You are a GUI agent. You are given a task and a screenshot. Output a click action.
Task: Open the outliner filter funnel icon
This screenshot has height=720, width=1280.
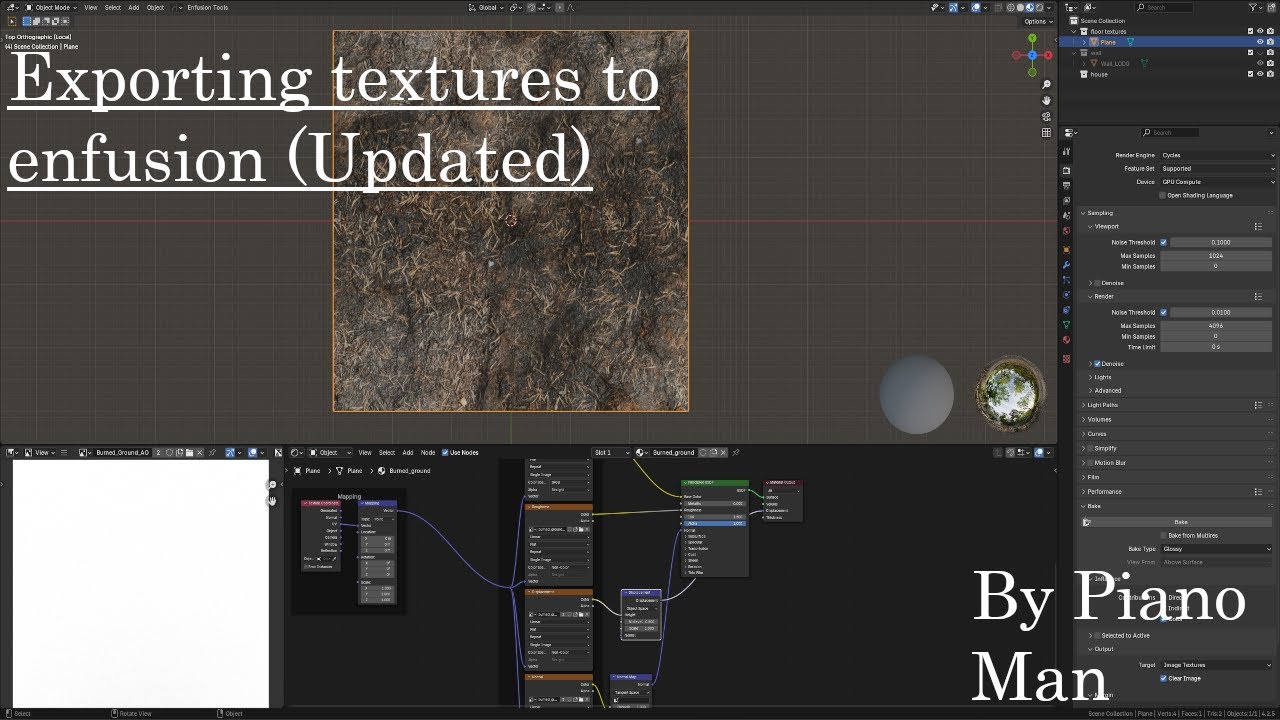coord(1254,7)
